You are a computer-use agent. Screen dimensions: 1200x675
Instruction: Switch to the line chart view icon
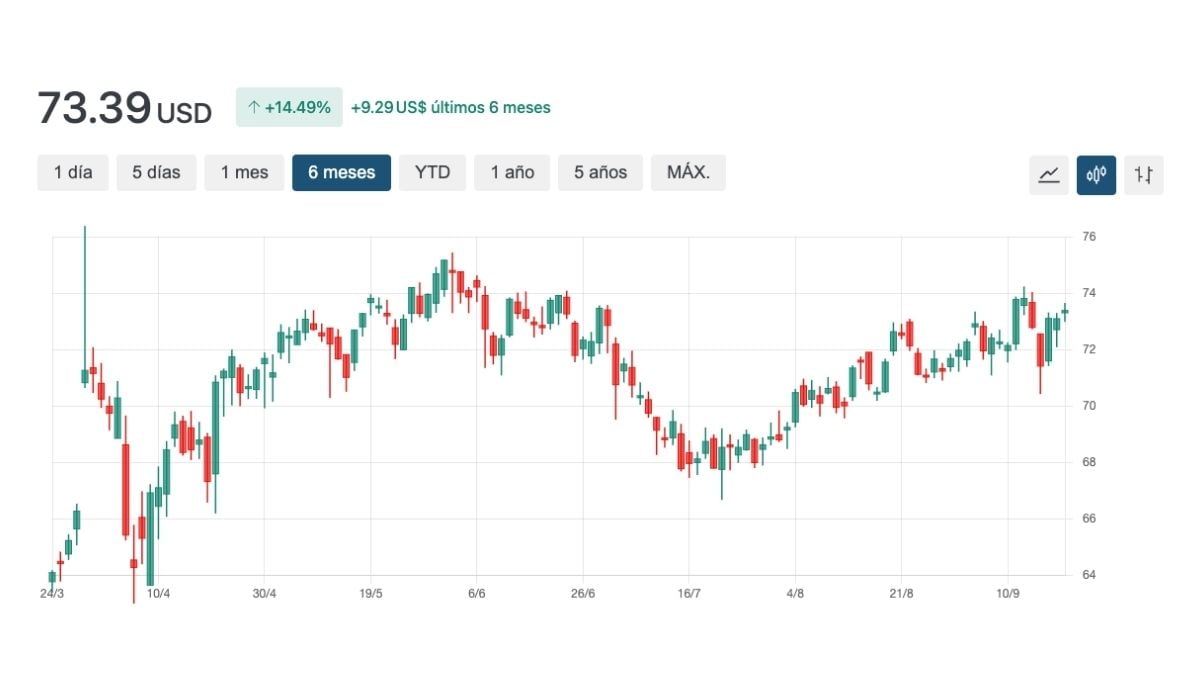1049,174
